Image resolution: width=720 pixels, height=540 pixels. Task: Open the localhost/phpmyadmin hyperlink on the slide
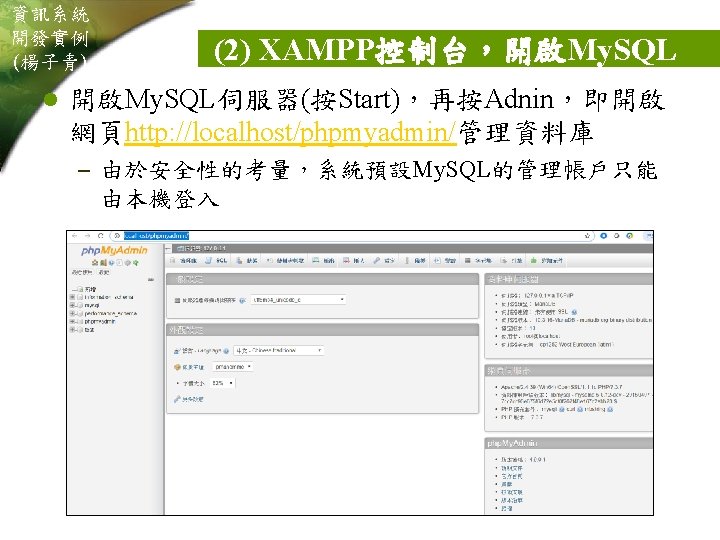click(290, 132)
